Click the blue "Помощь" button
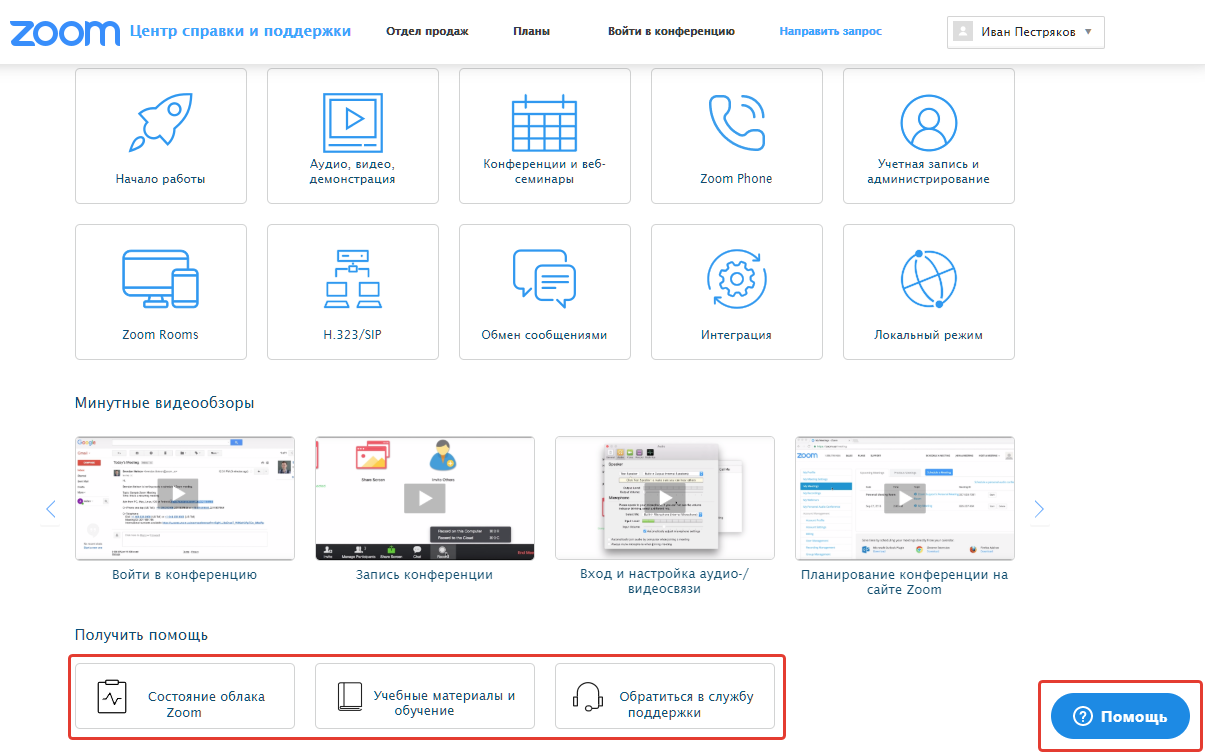 click(x=1119, y=716)
